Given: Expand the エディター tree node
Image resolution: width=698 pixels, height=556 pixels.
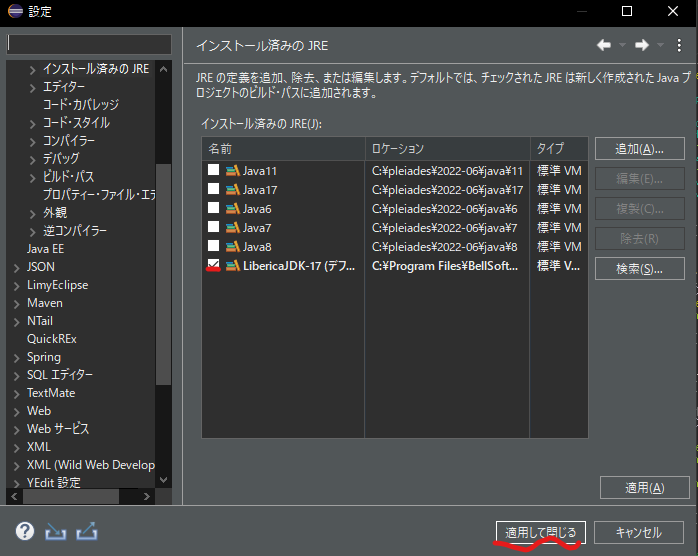Looking at the screenshot, I should 32,88.
